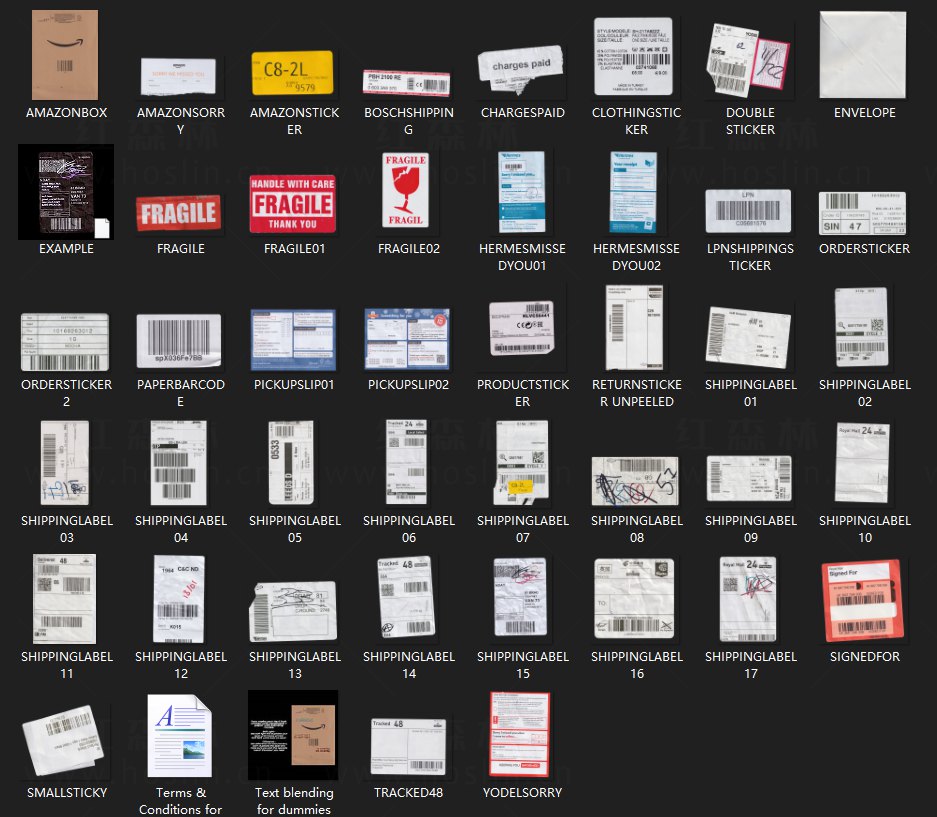Viewport: 937px width, 817px height.
Task: Select the SHIPPINGLABEL16 file icon
Action: pos(634,598)
